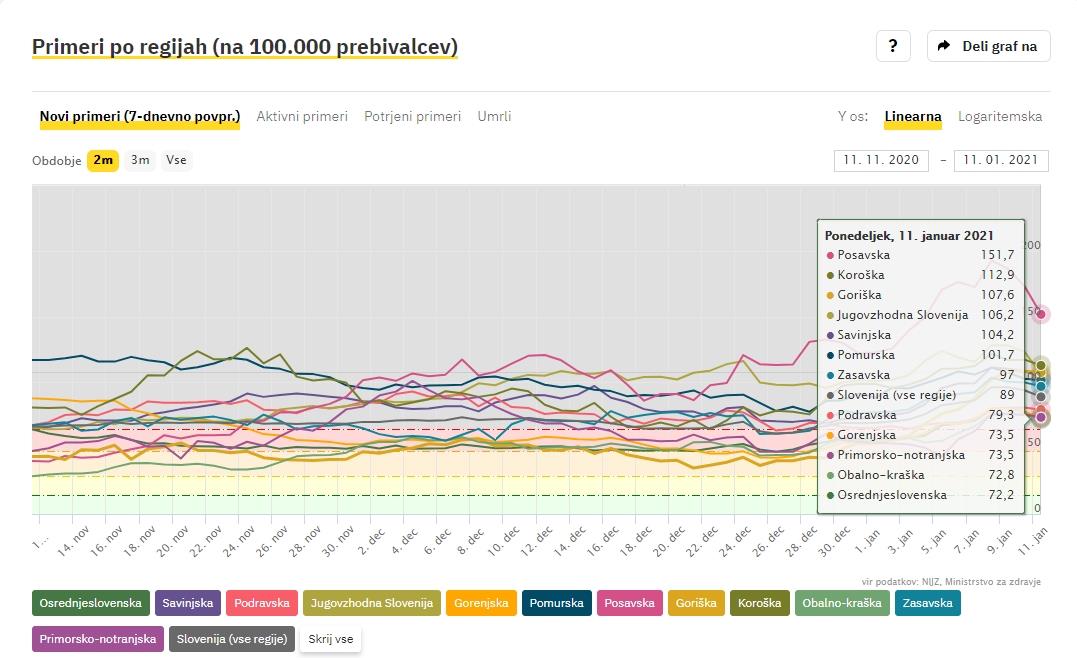Show the full Vse period
Screen dimensions: 1077x658
(x=176, y=160)
